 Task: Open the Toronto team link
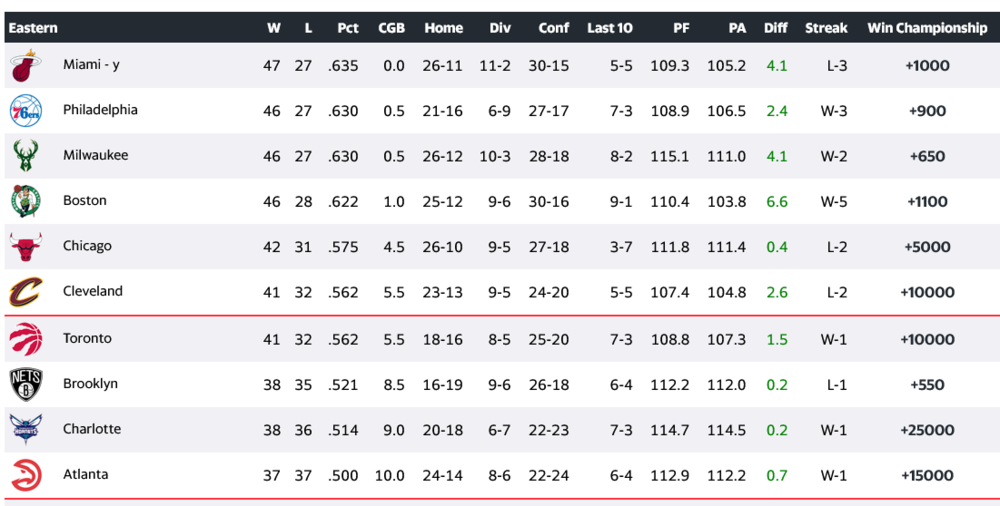pyautogui.click(x=87, y=338)
